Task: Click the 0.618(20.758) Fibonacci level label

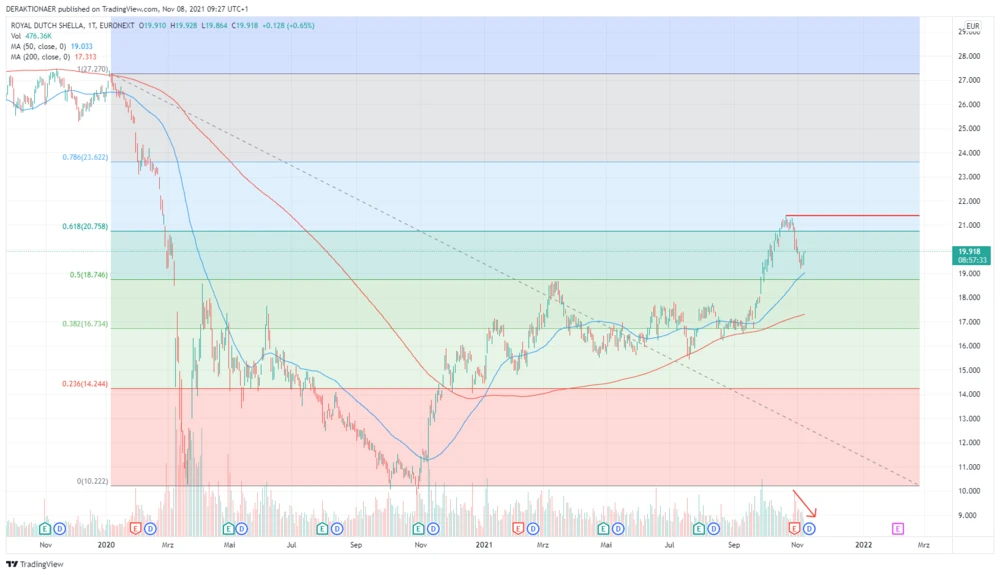Action: pos(82,227)
